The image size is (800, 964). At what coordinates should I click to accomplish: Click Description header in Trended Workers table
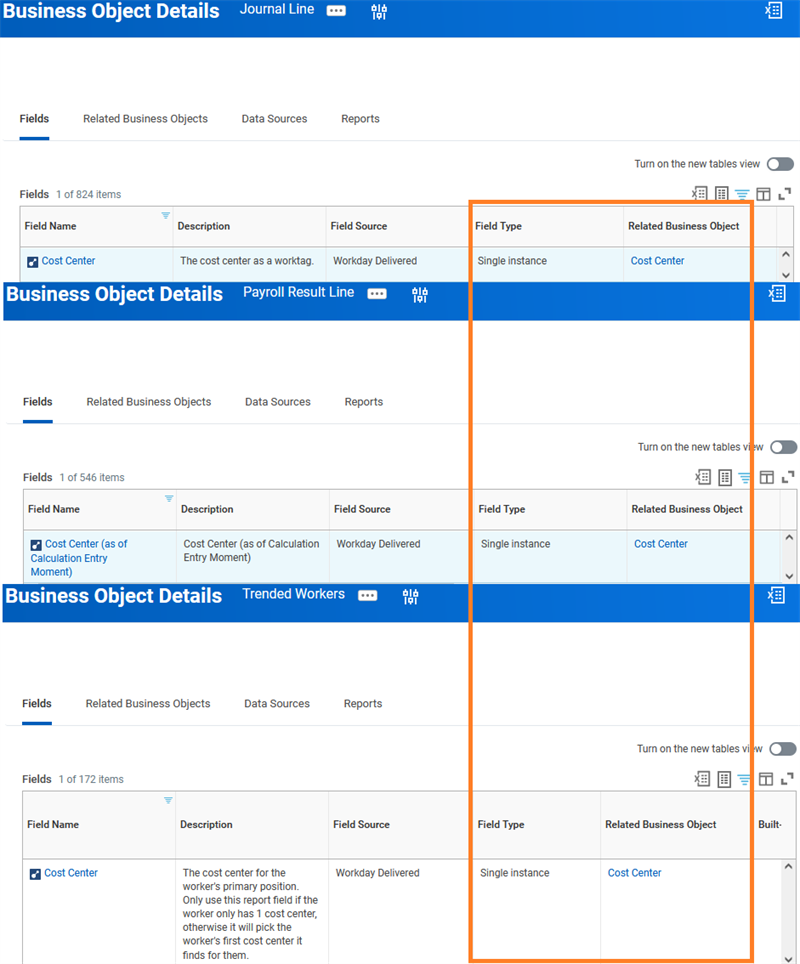click(x=206, y=824)
